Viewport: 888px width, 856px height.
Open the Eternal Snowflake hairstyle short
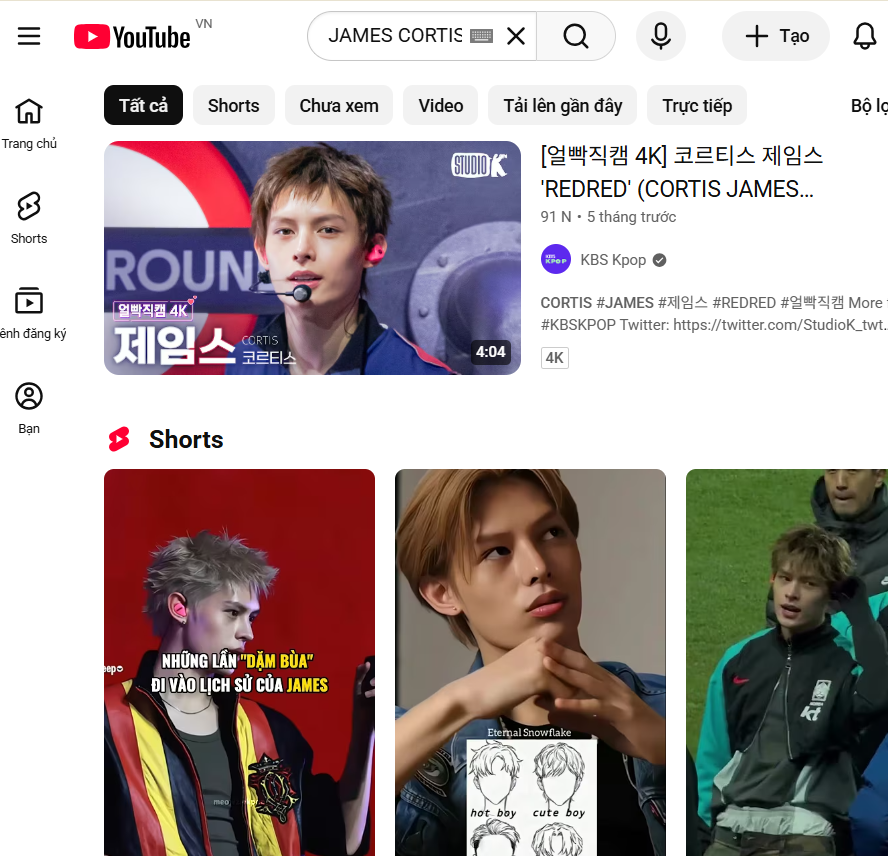(x=530, y=662)
